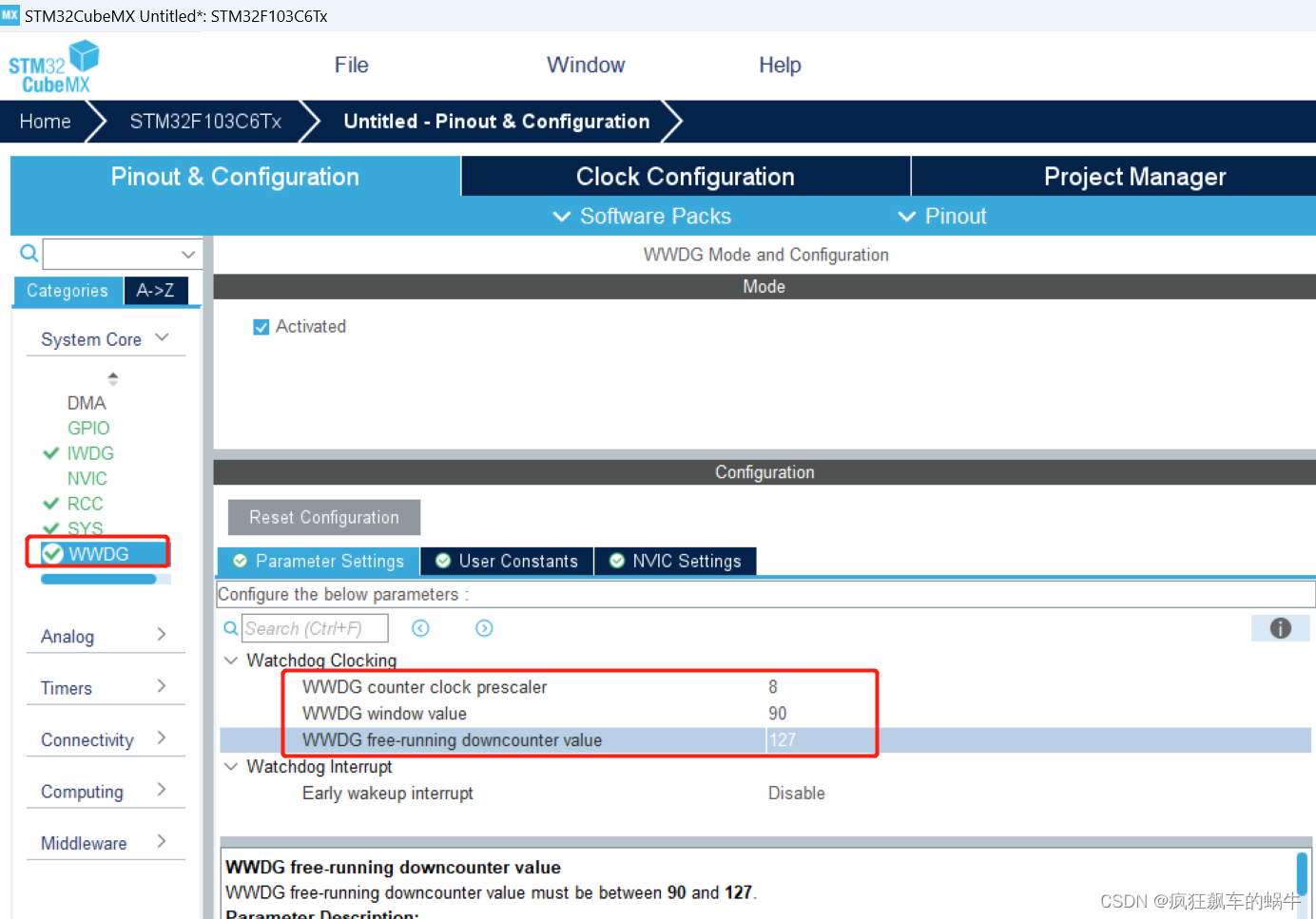Switch to the Categories view tab
The height and width of the screenshot is (919, 1316).
(68, 291)
